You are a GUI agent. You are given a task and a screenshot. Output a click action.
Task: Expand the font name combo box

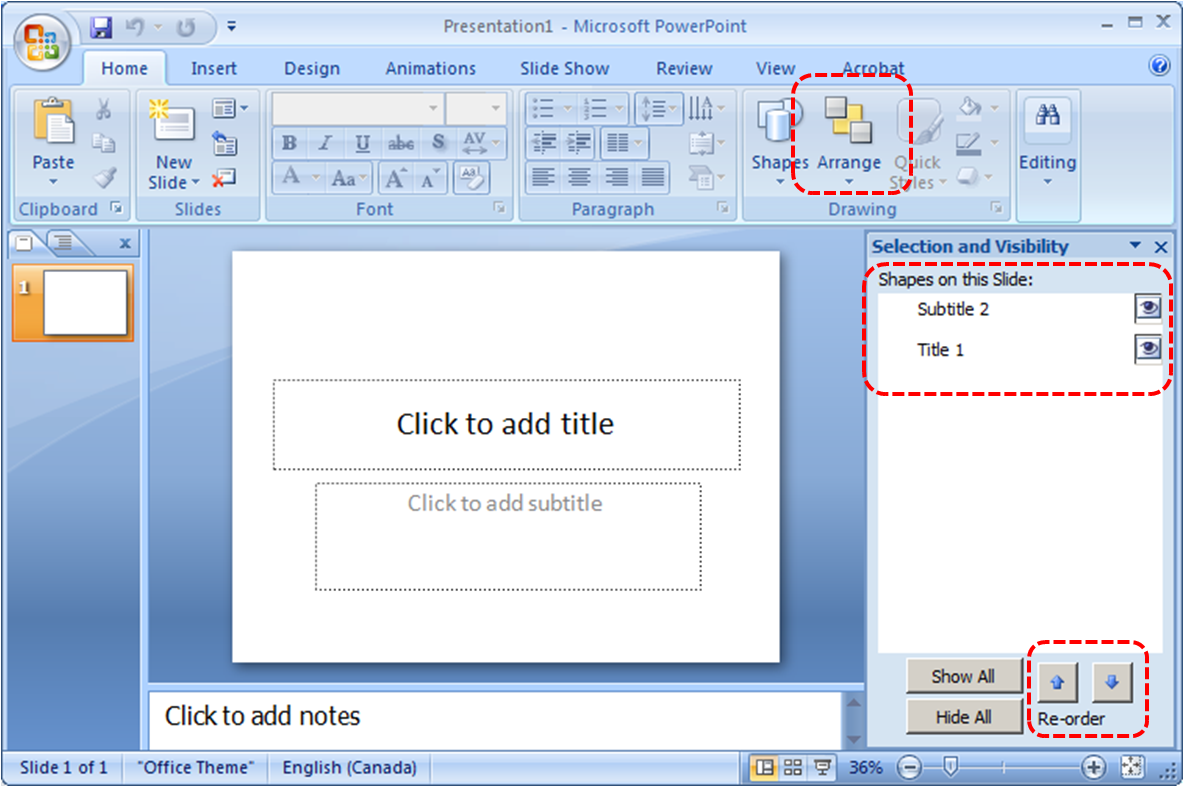point(433,108)
